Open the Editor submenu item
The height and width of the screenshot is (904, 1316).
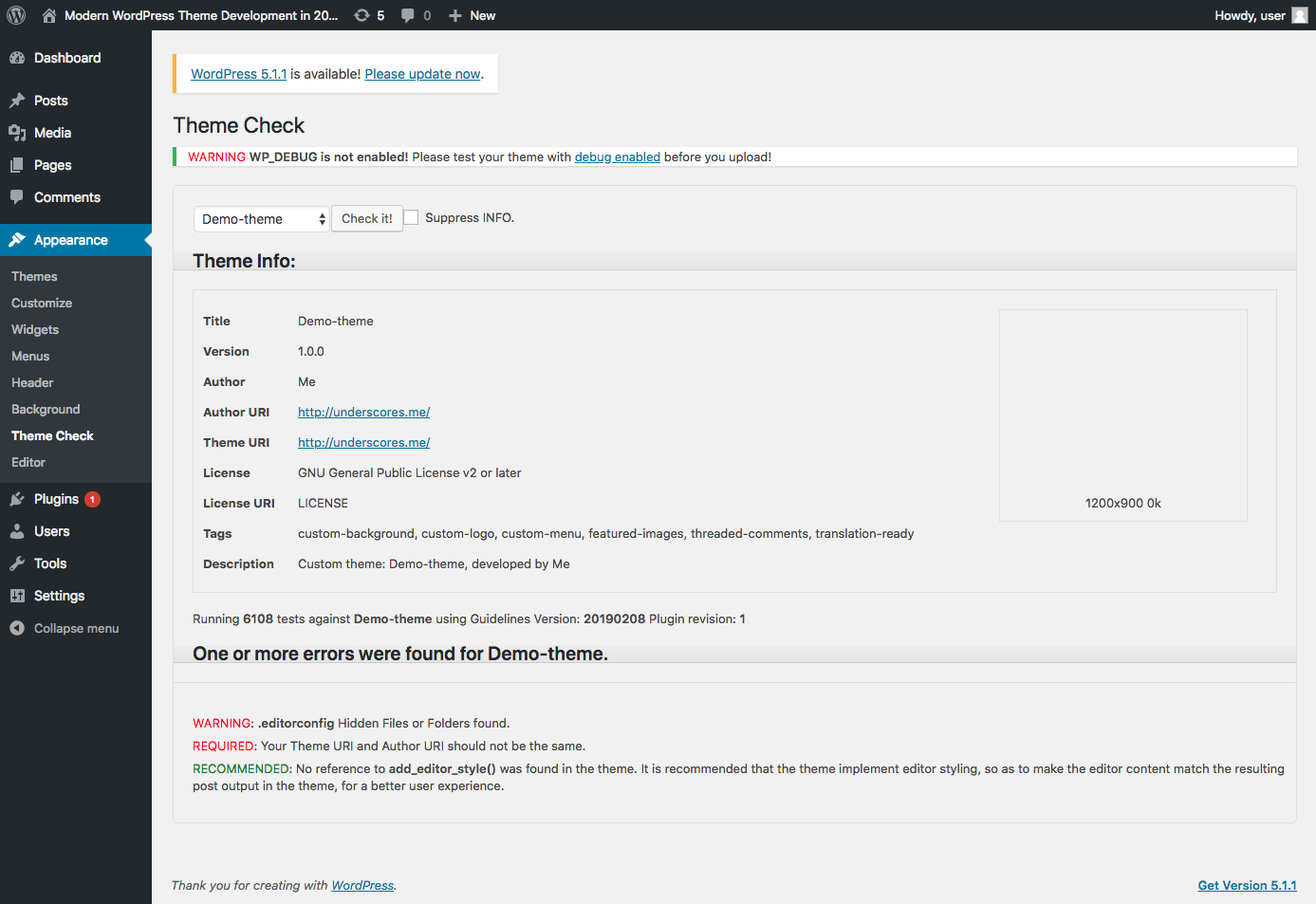click(x=28, y=462)
